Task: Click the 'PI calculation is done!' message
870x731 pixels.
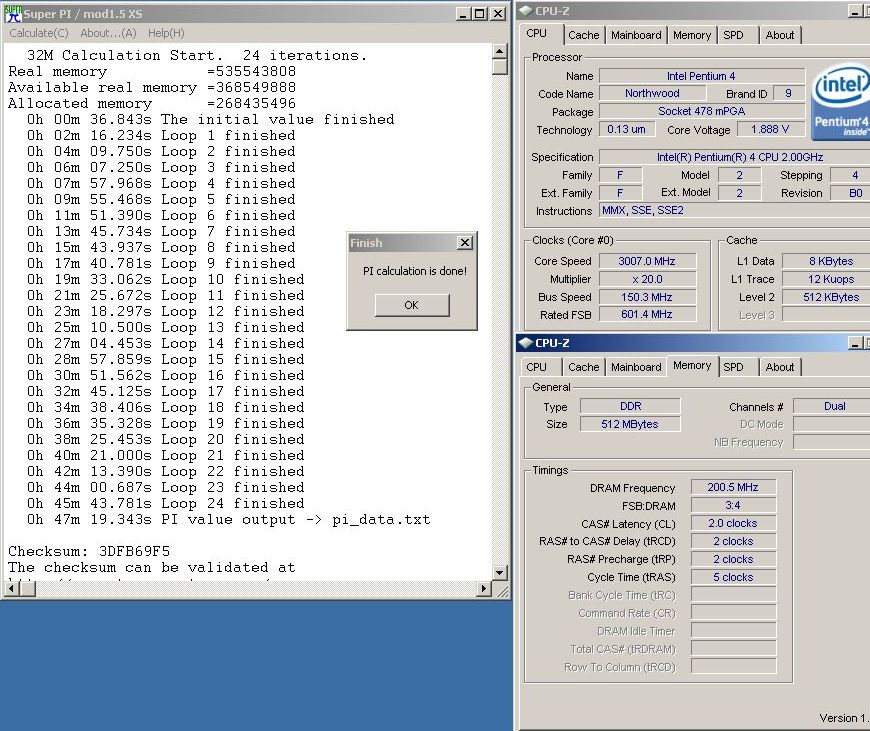Action: tap(415, 271)
